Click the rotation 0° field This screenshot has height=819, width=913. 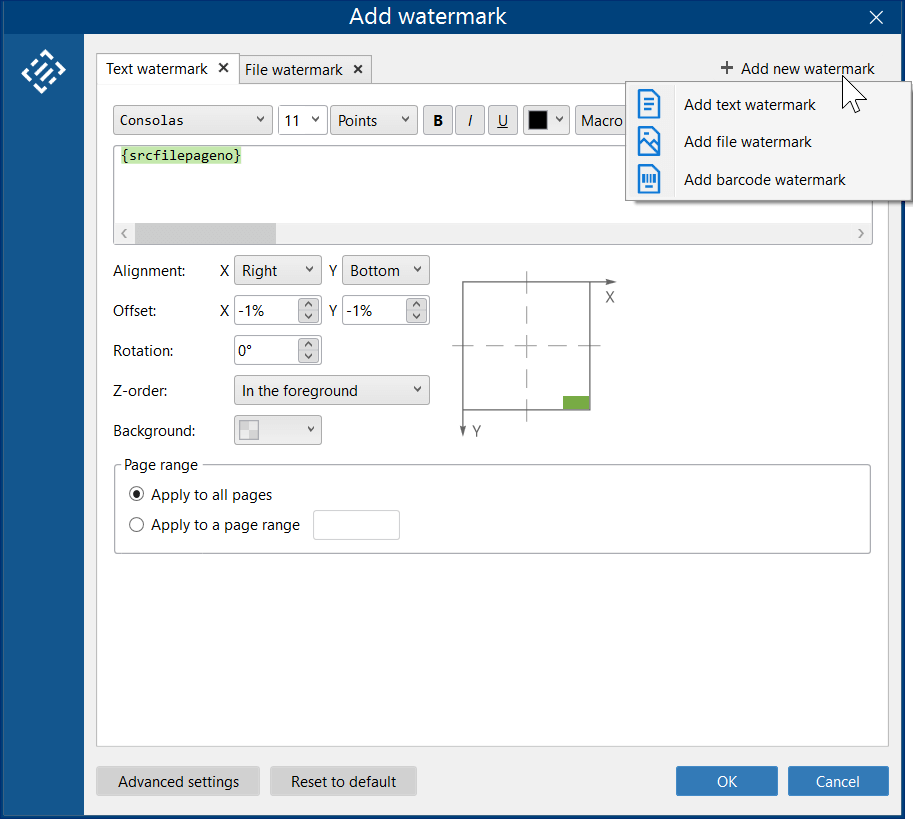pos(267,350)
